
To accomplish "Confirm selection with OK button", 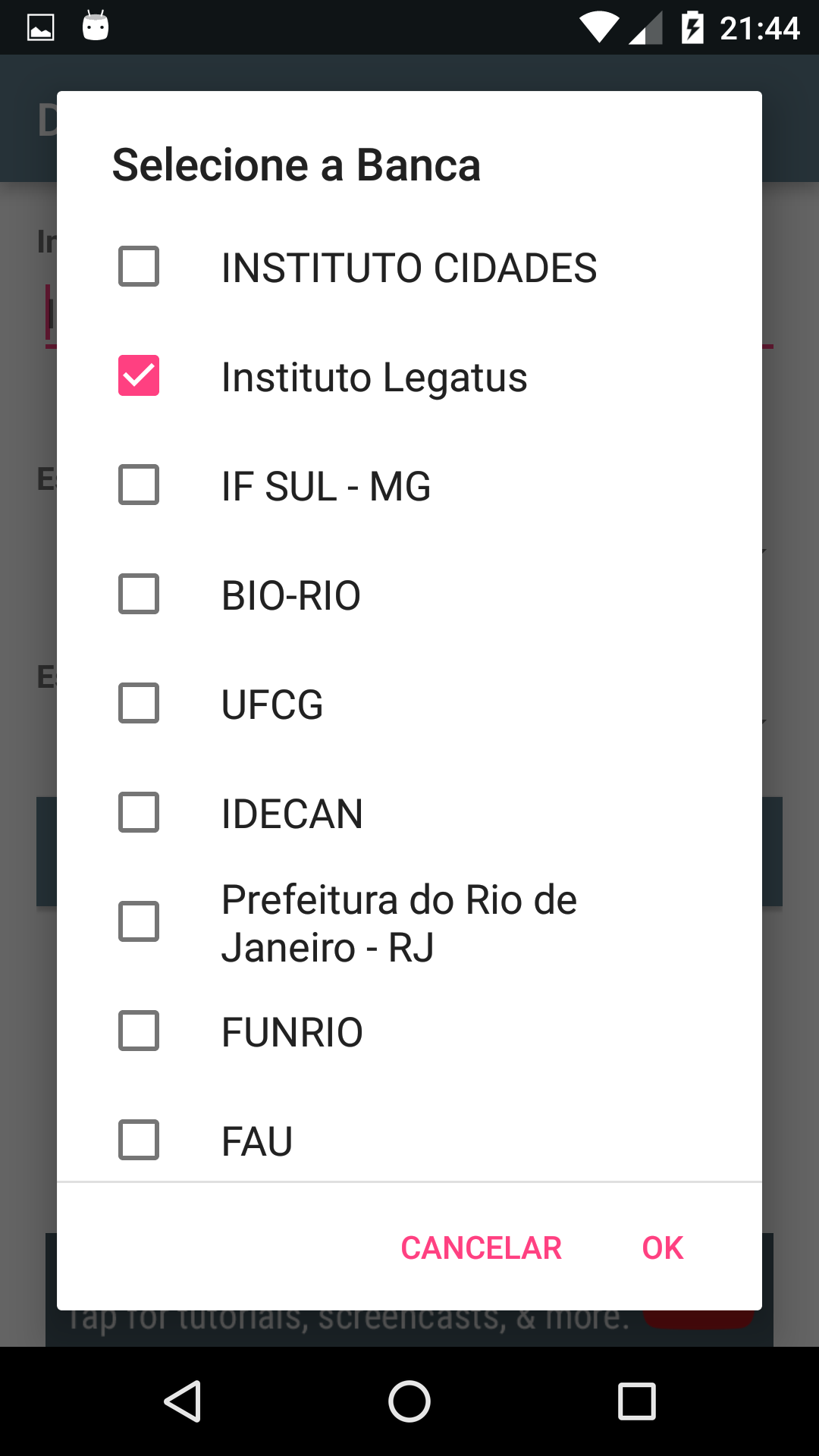I will click(662, 1247).
